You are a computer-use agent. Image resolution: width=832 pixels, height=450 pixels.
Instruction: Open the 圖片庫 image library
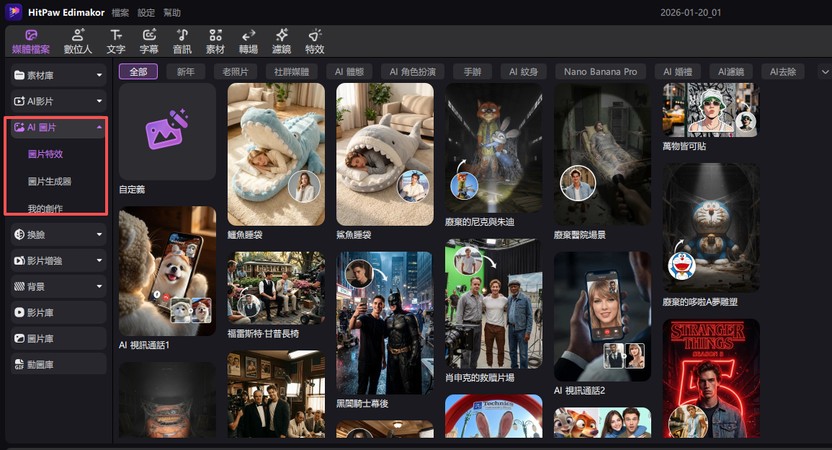tap(58, 339)
